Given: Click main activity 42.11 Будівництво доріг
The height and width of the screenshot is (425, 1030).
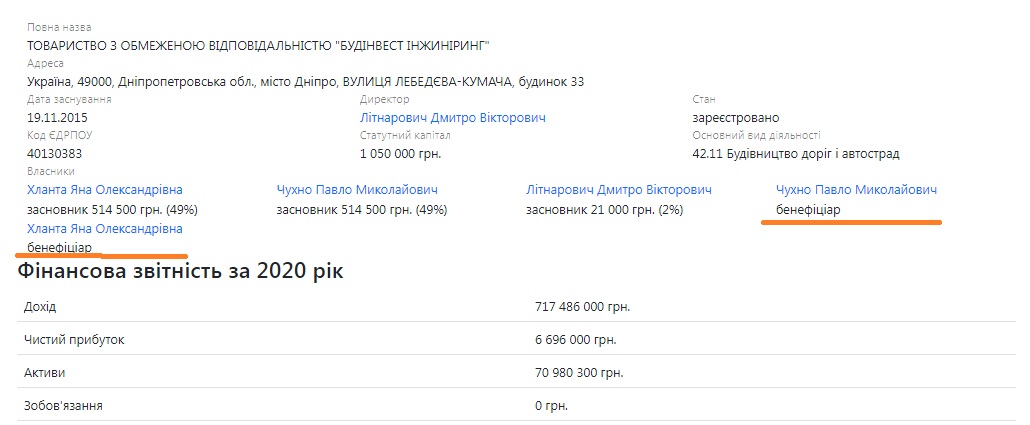Looking at the screenshot, I should (795, 154).
